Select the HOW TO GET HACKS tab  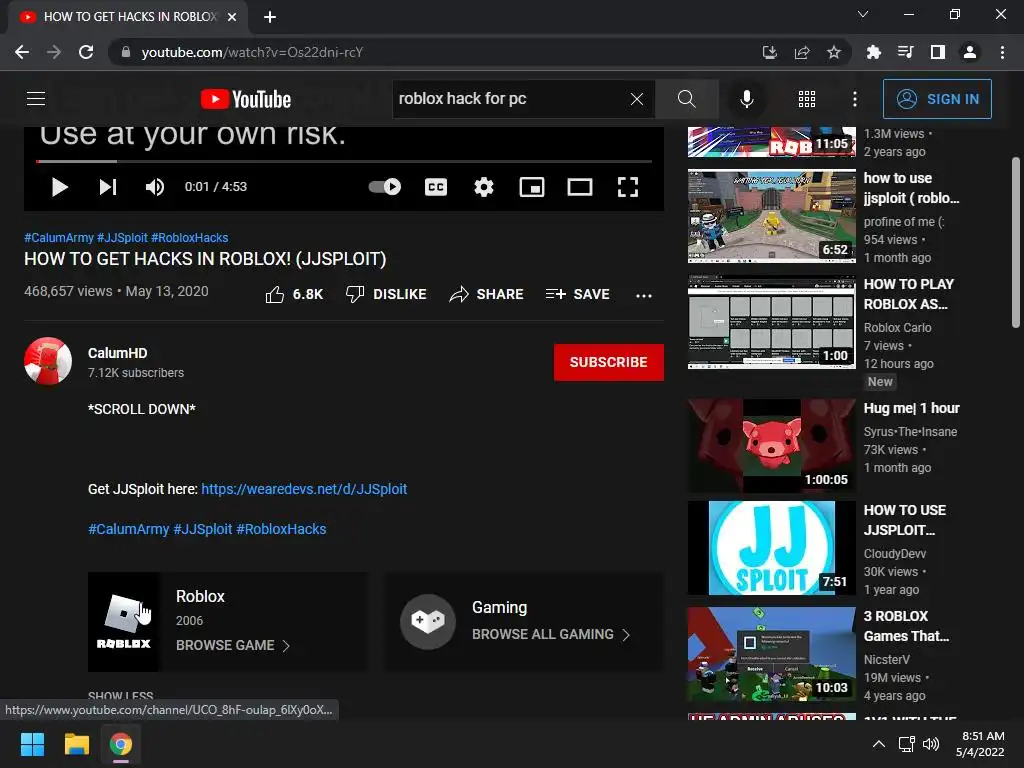click(128, 17)
